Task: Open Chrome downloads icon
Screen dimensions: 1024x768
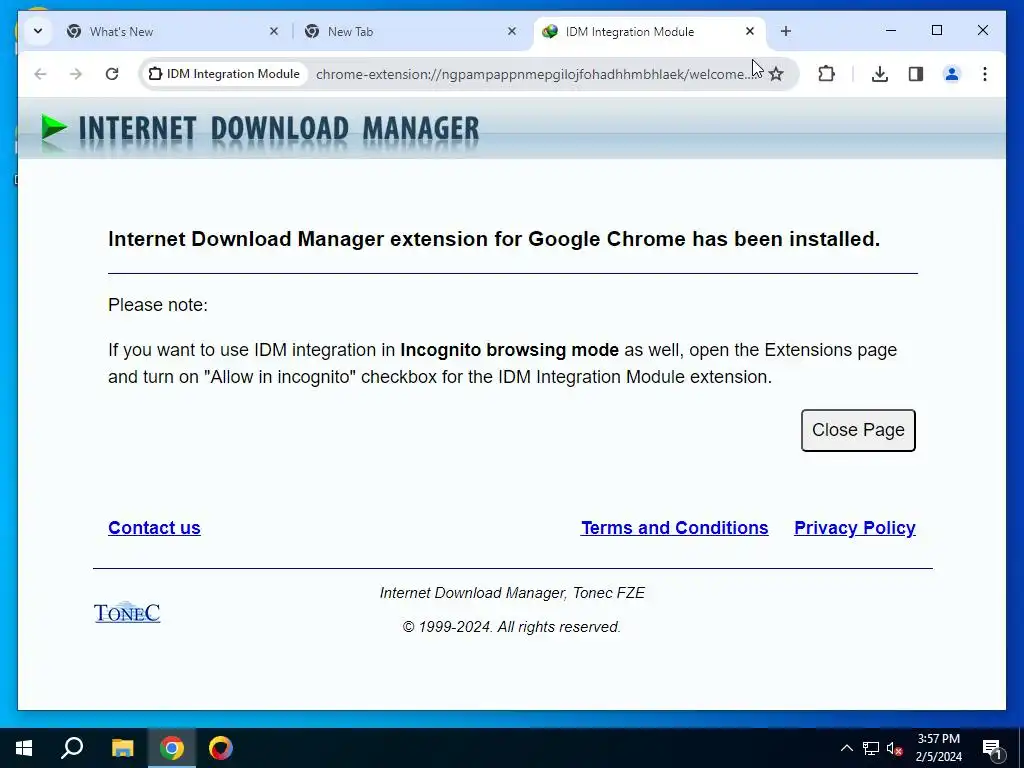Action: pyautogui.click(x=880, y=74)
